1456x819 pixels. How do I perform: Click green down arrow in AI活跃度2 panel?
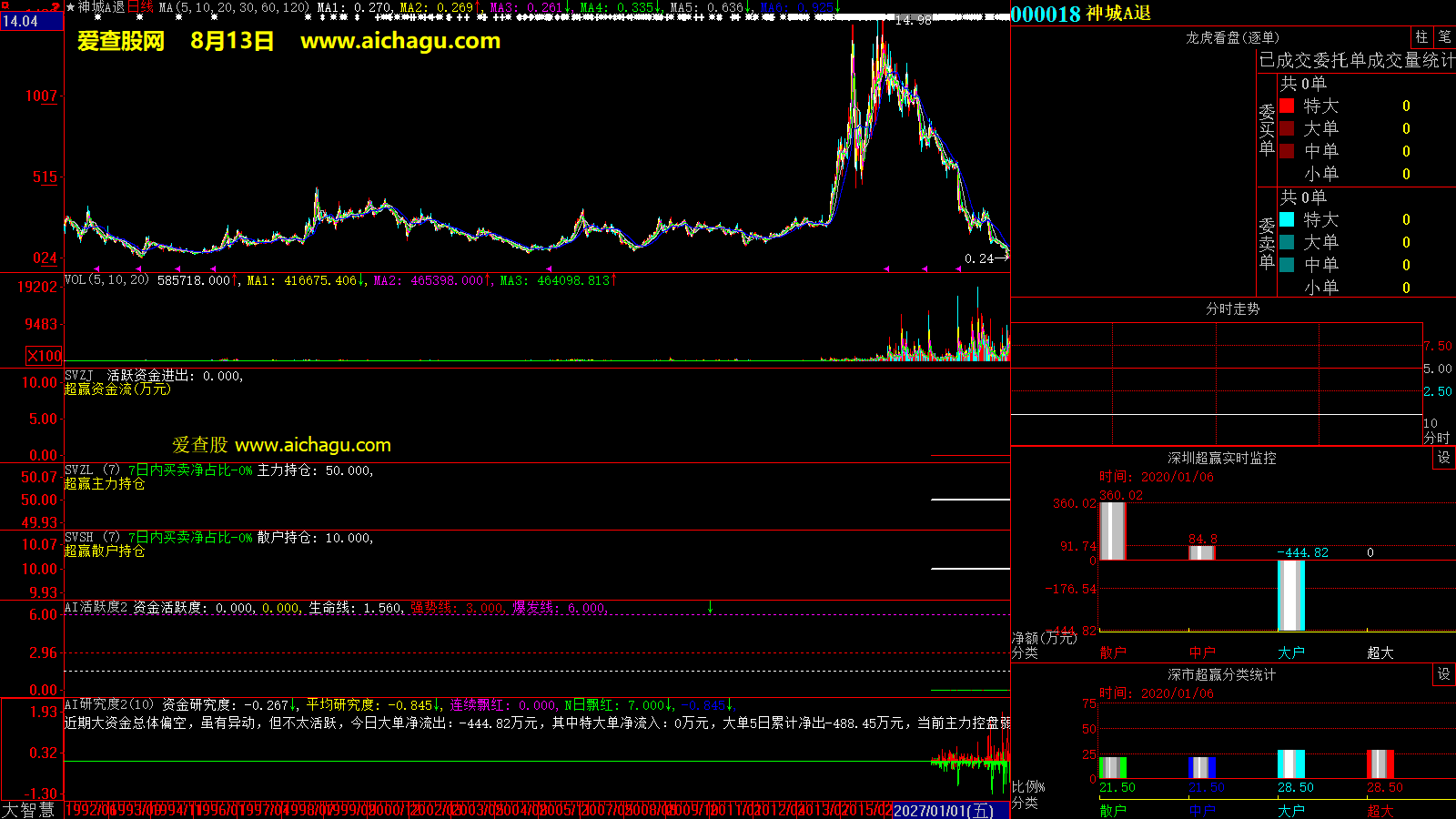[x=710, y=607]
